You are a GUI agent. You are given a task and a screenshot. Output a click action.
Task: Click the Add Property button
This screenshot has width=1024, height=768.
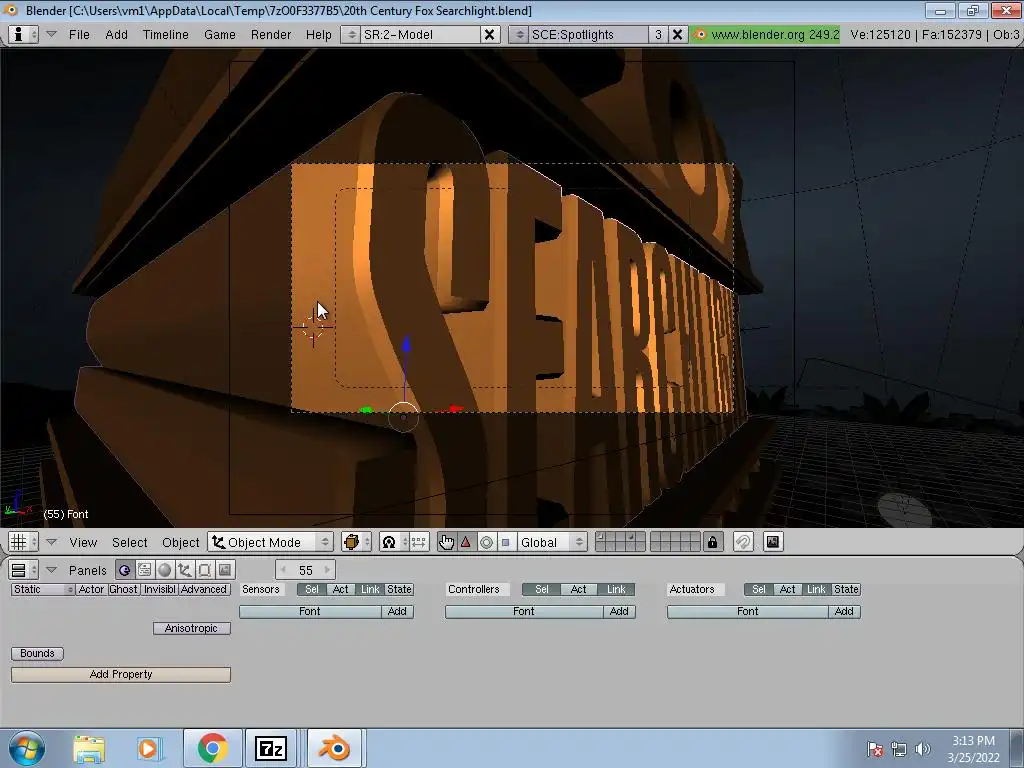[121, 675]
